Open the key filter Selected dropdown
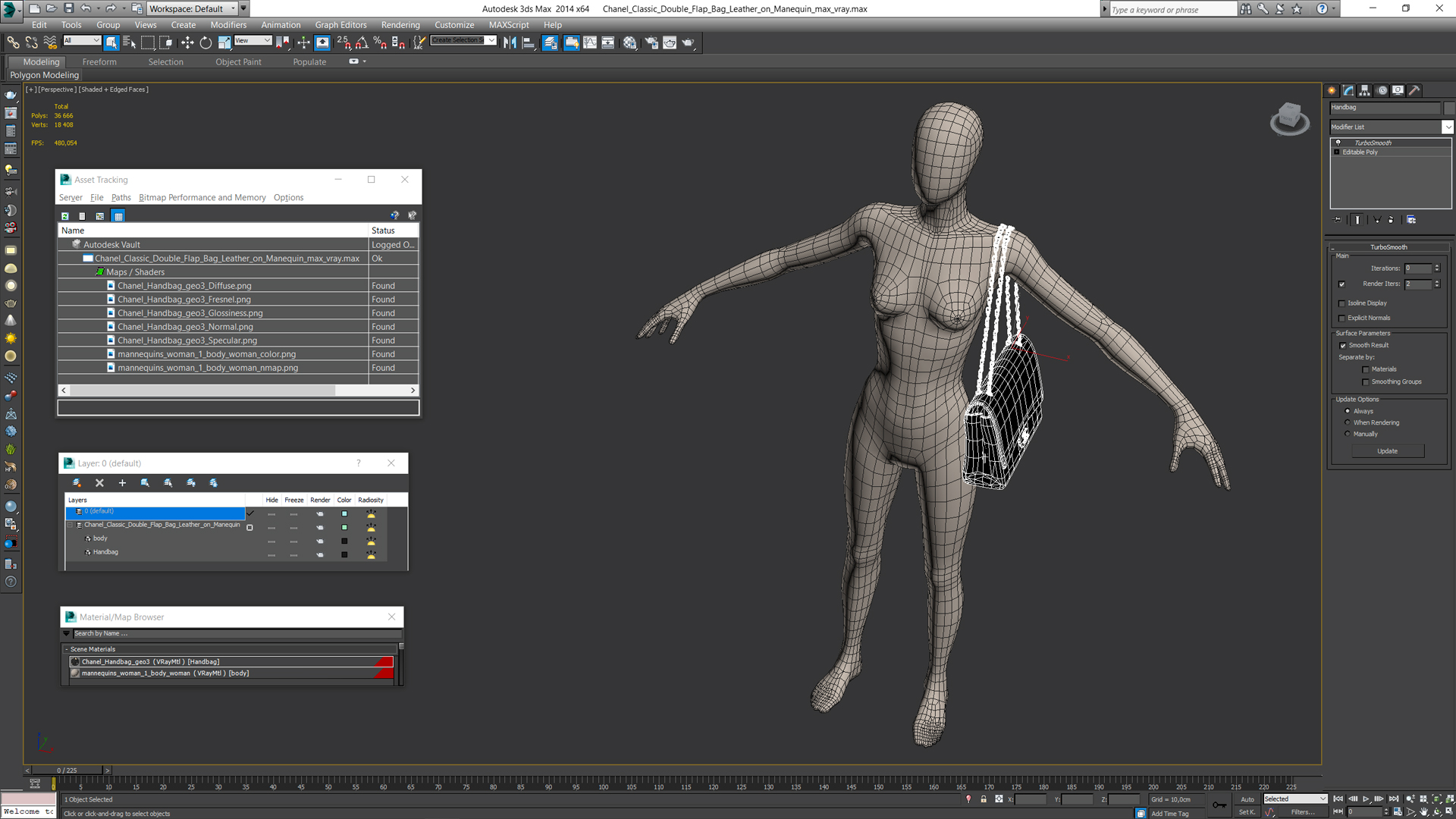This screenshot has width=1456, height=819. point(1295,799)
